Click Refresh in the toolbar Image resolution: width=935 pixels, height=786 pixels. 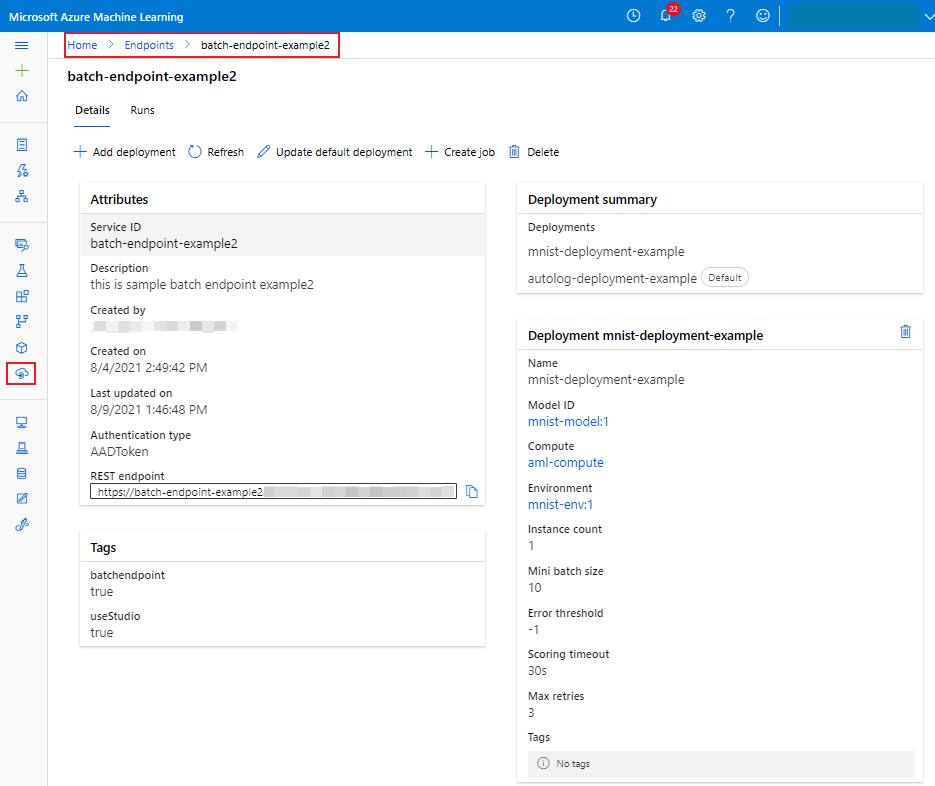[x=216, y=152]
